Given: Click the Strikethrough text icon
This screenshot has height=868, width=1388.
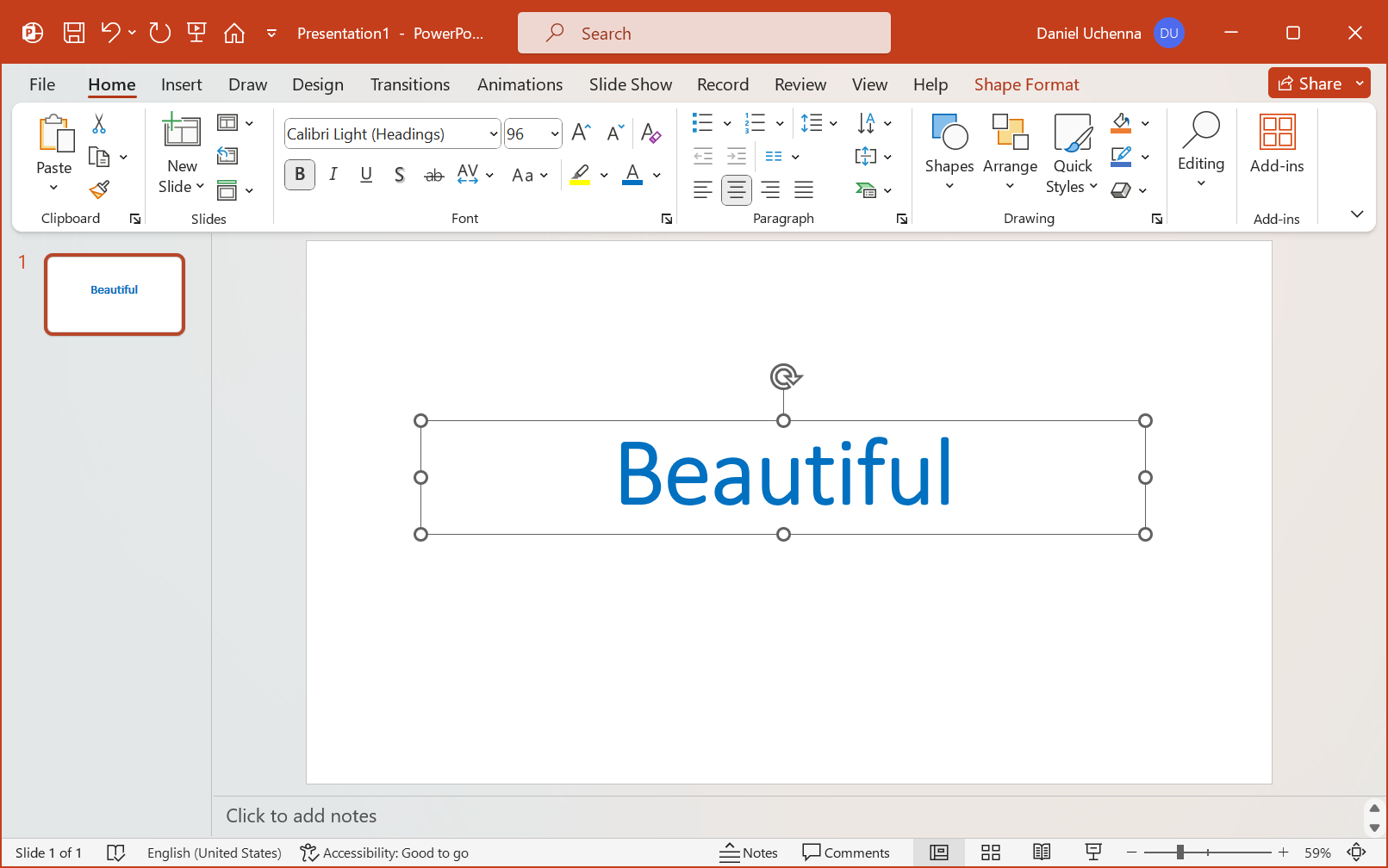Looking at the screenshot, I should (x=433, y=175).
